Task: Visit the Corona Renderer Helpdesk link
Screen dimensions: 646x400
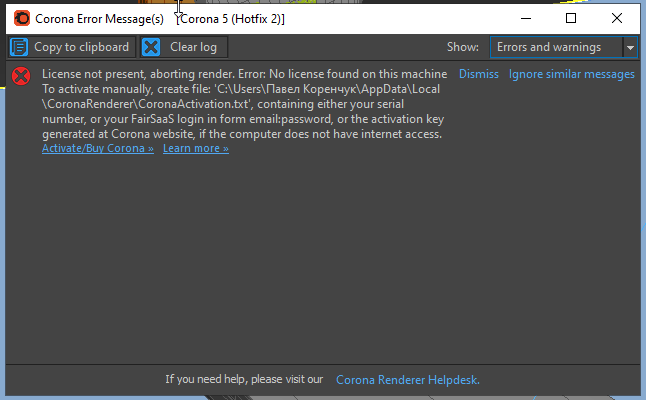Action: [408, 379]
